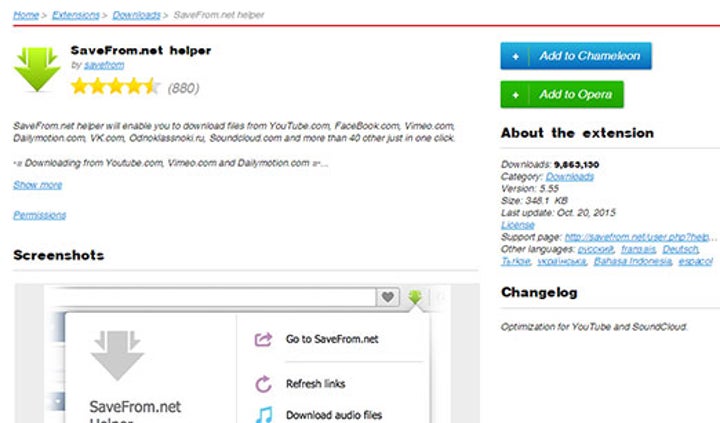This screenshot has width=720, height=423.
Task: View the License link
Action: 517,225
